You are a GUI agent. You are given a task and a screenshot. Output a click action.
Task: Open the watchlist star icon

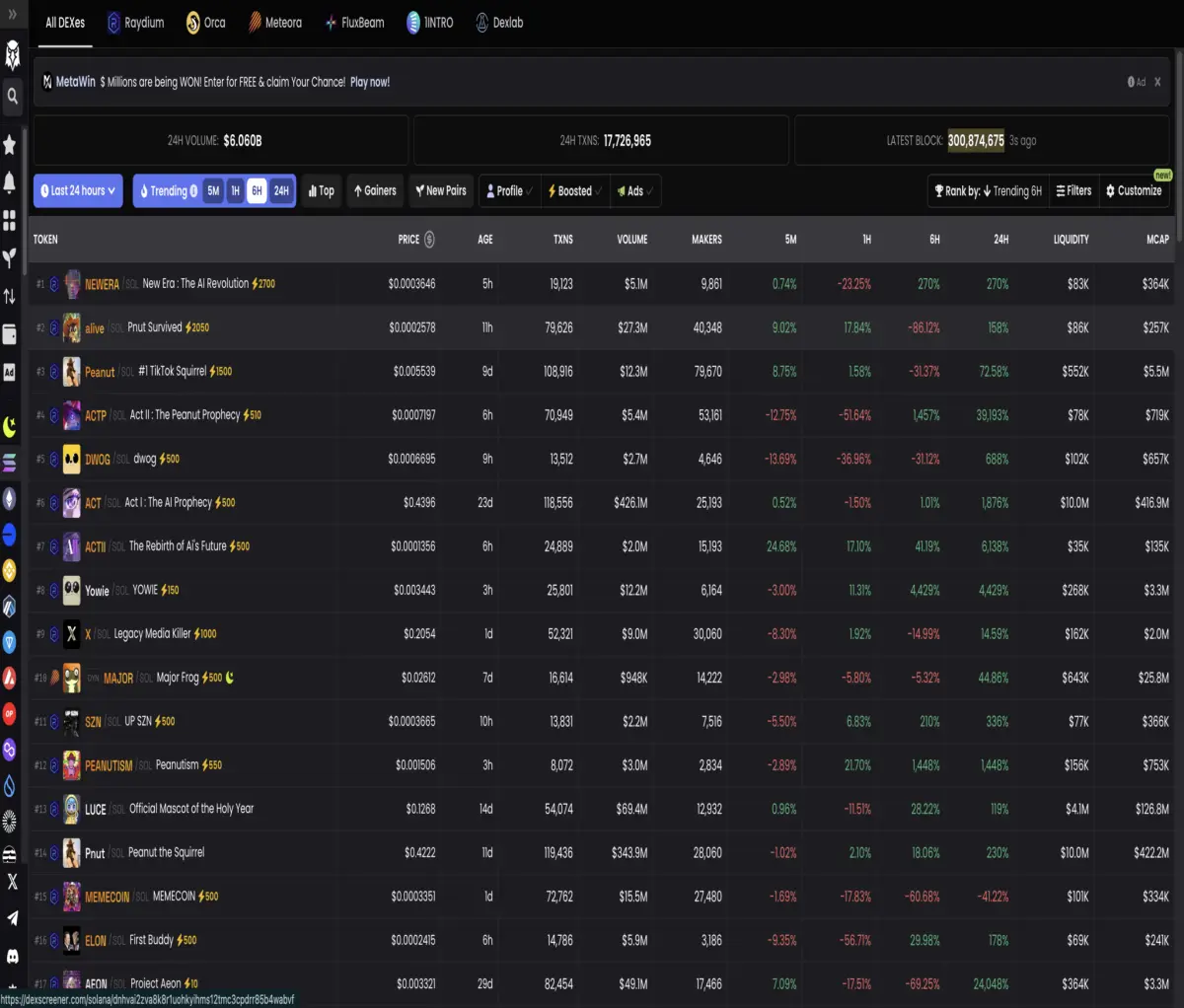pyautogui.click(x=10, y=145)
